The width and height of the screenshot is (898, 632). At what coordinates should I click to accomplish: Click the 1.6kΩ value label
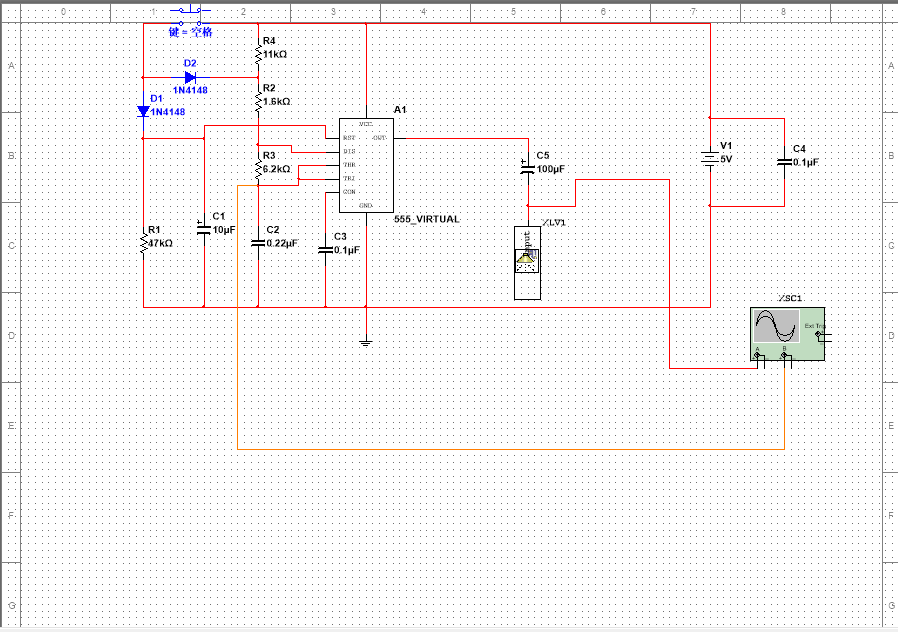(277, 101)
